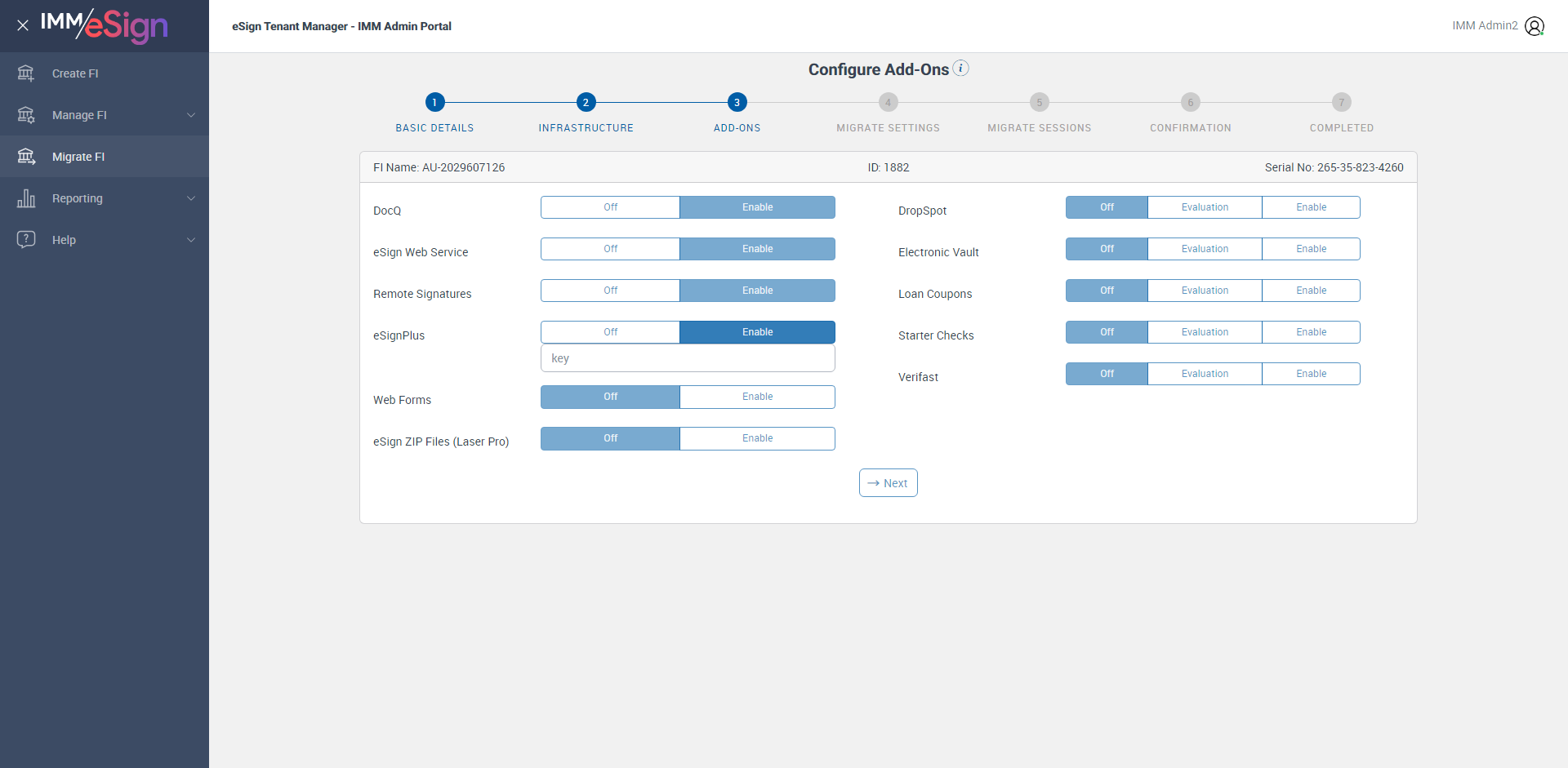
Task: Set Verifast to Evaluation
Action: [x=1205, y=374]
